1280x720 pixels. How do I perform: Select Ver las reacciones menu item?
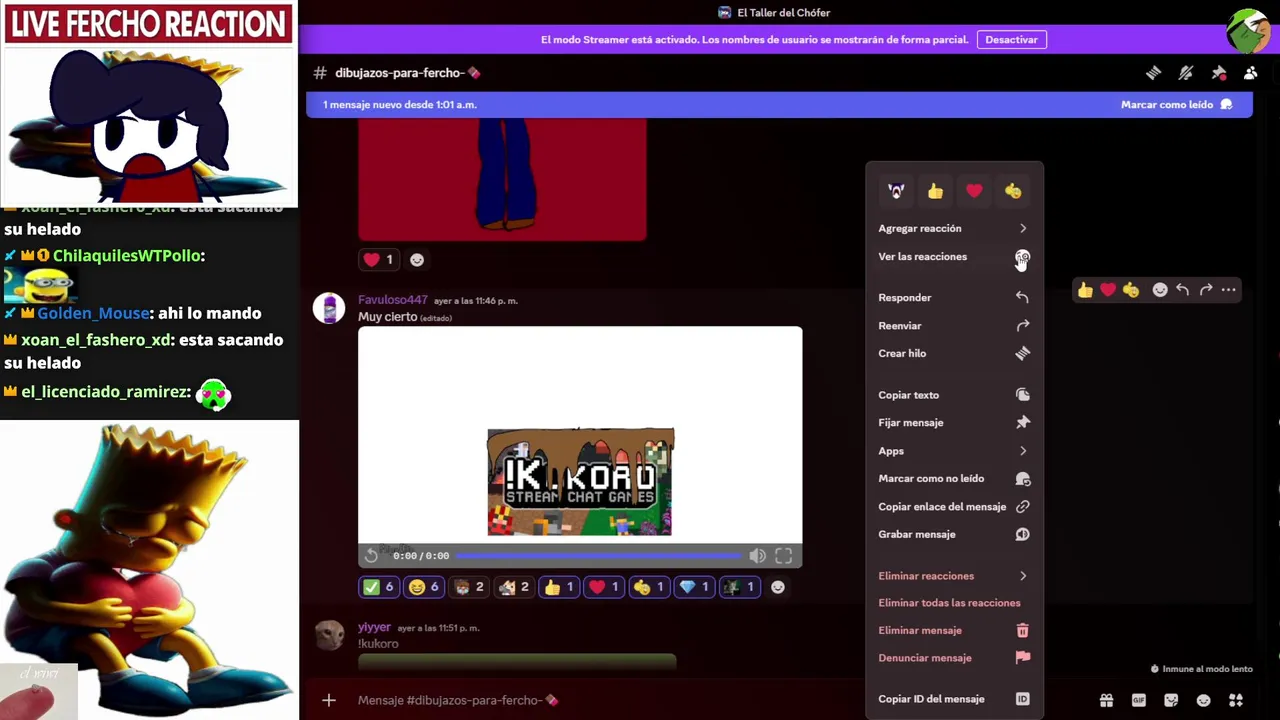[954, 257]
